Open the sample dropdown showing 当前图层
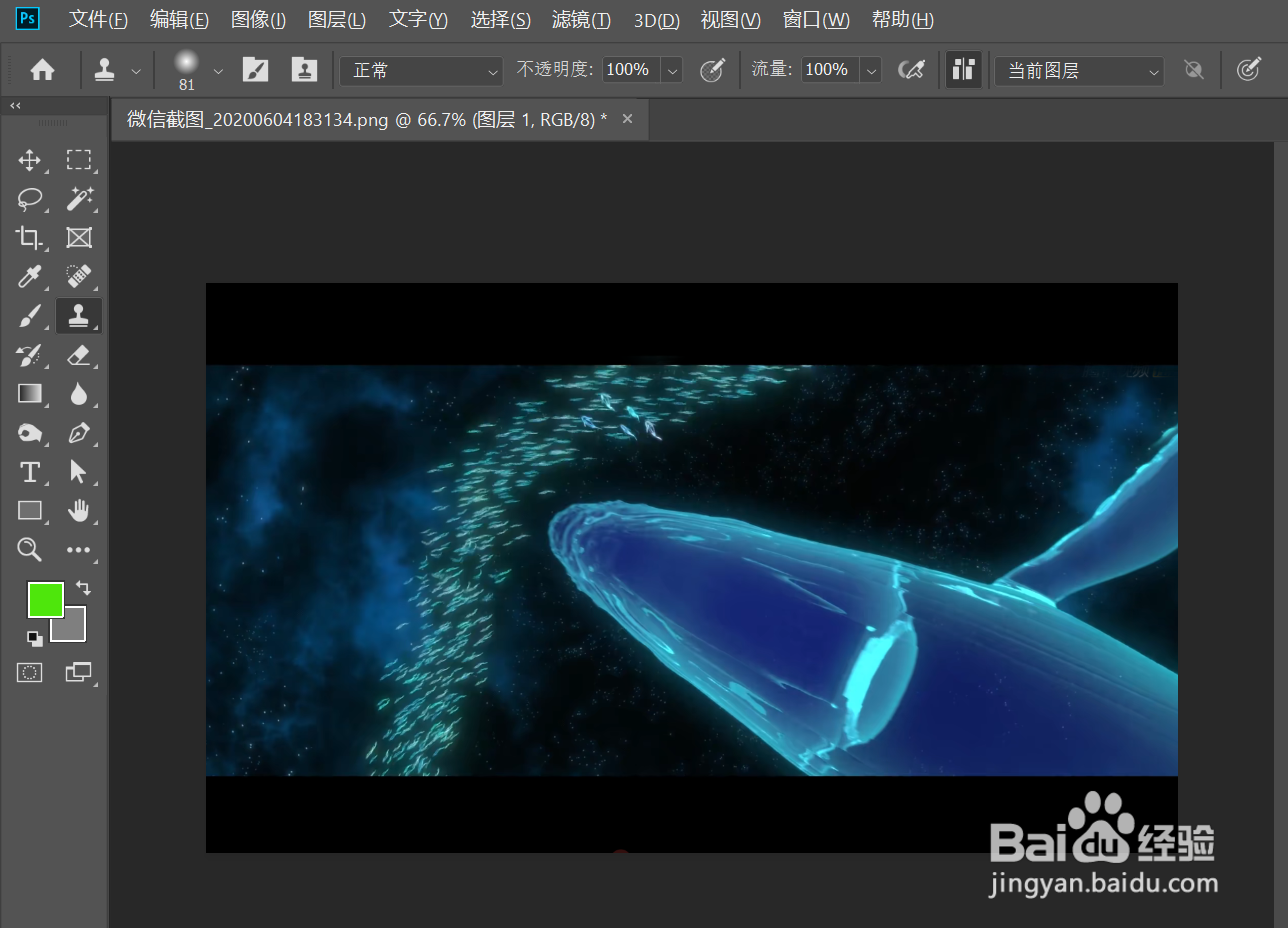1288x928 pixels. [1079, 70]
